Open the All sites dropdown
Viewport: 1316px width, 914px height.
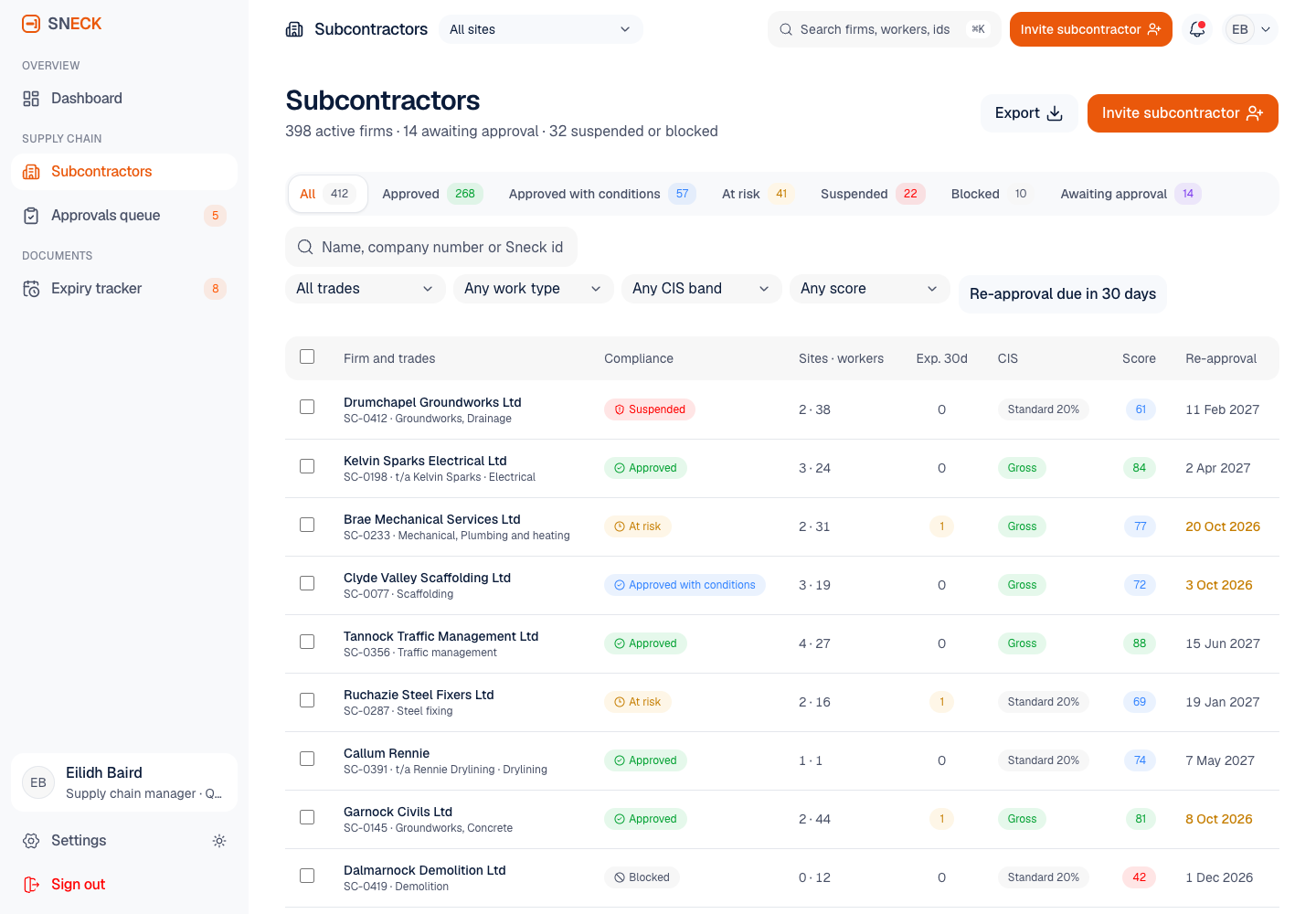[541, 29]
